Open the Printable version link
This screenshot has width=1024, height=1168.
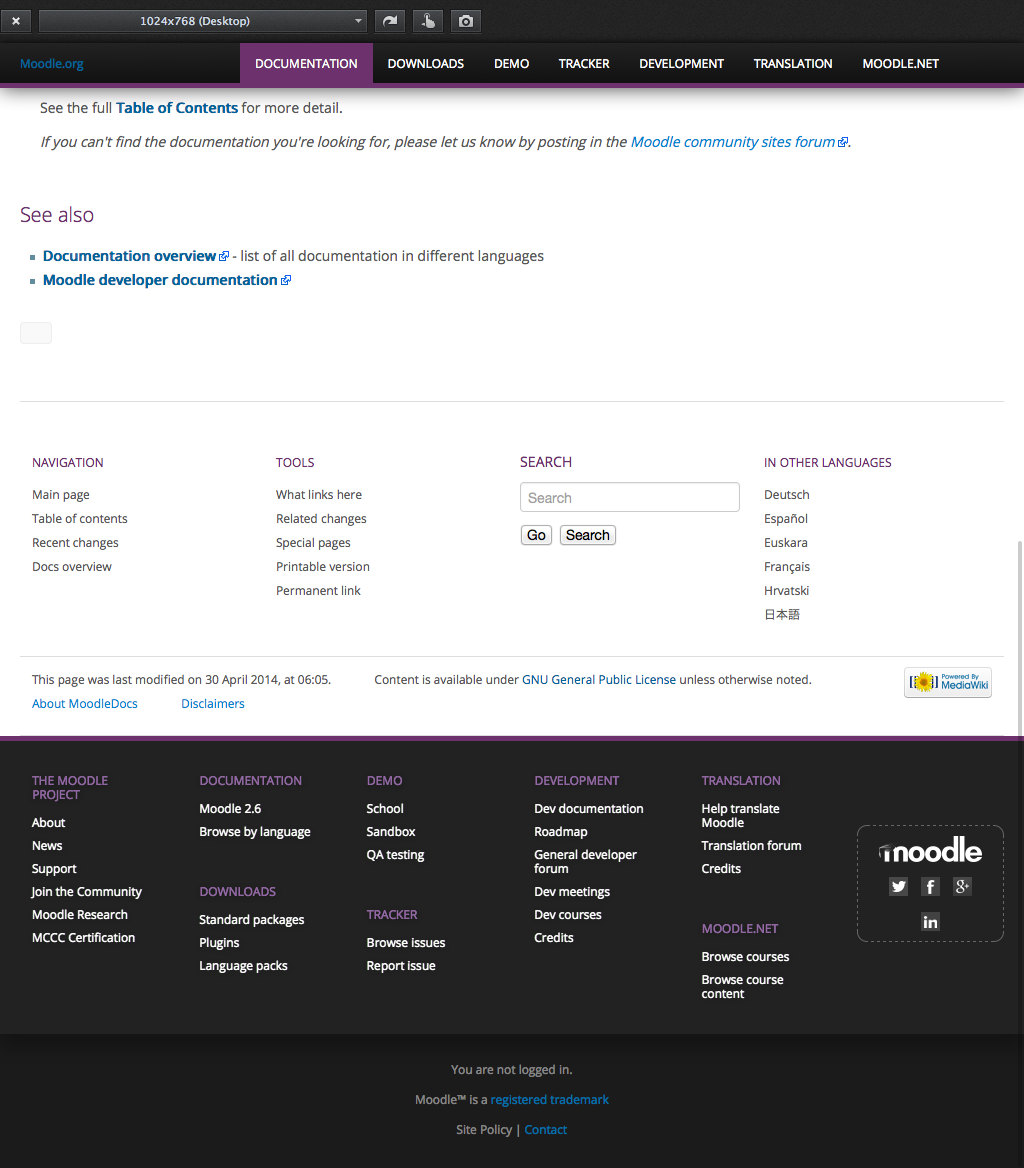pos(322,566)
